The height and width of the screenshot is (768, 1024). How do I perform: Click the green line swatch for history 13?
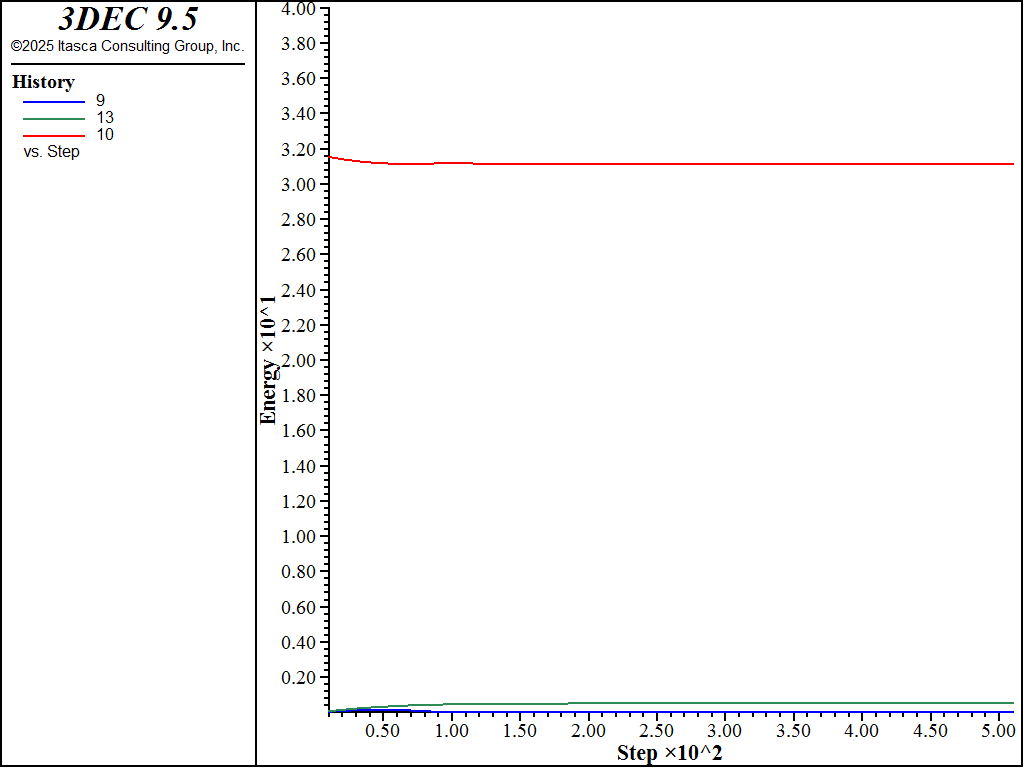(54, 119)
